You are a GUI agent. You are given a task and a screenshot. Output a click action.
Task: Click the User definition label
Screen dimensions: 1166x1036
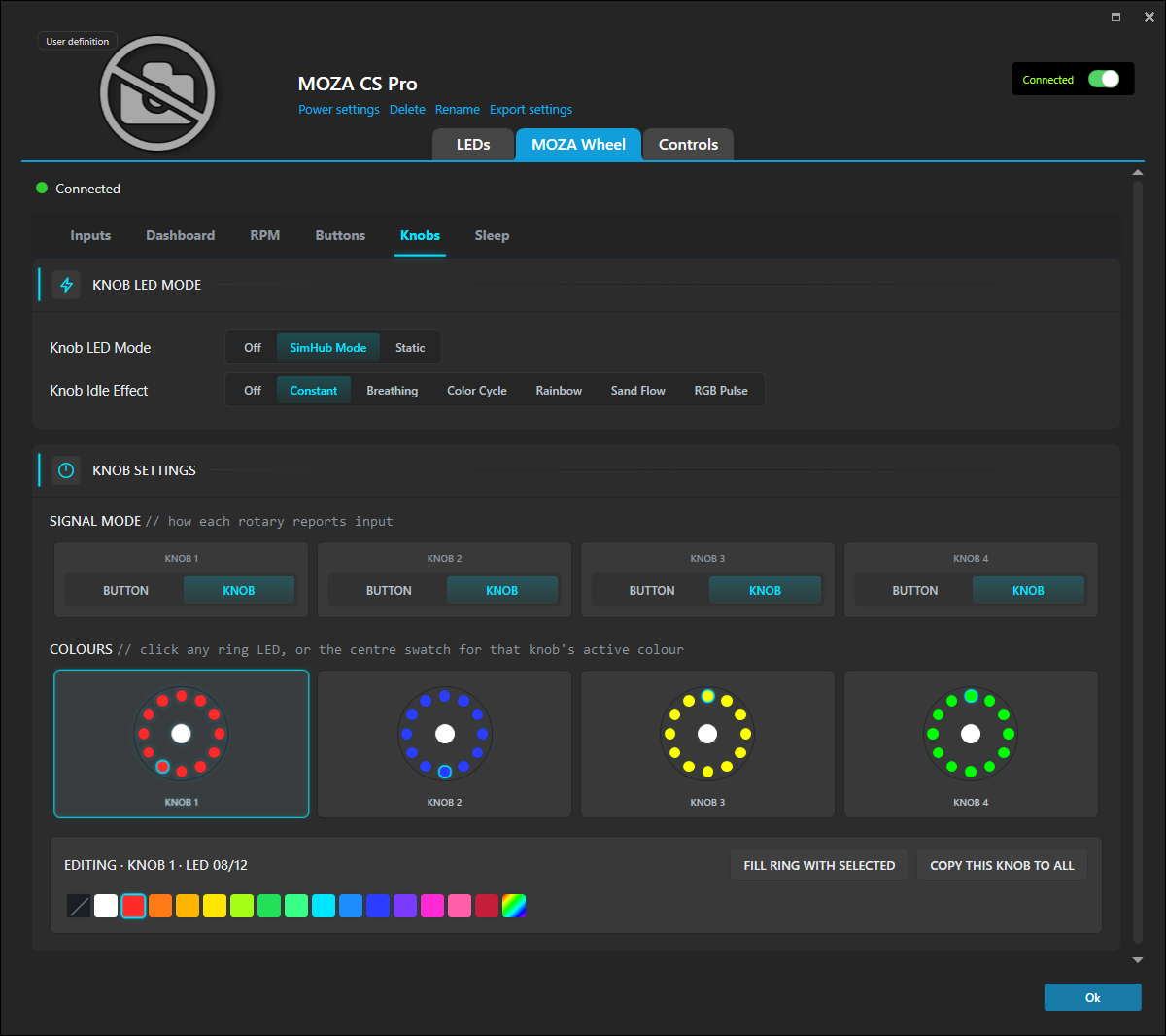[x=78, y=42]
